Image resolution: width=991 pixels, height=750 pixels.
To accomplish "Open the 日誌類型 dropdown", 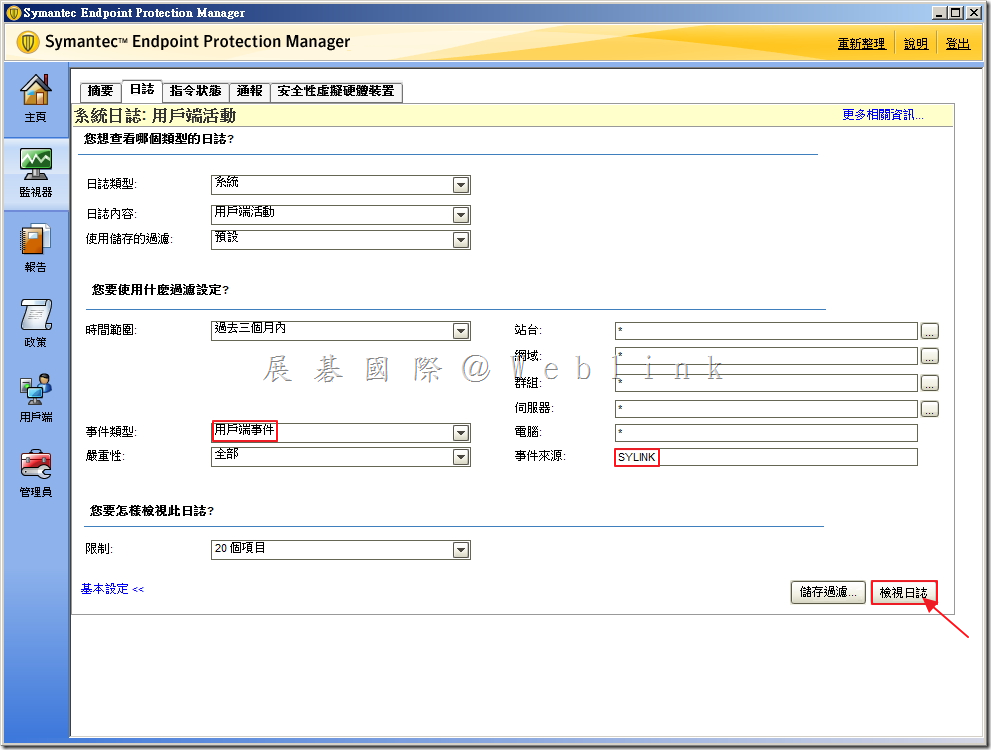I will [x=460, y=185].
